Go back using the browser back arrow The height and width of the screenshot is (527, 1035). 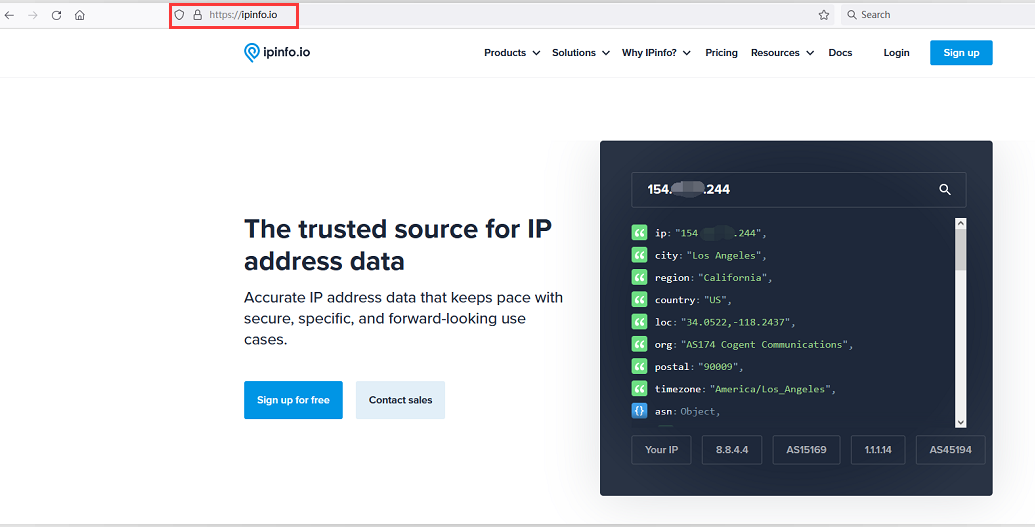click(9, 15)
